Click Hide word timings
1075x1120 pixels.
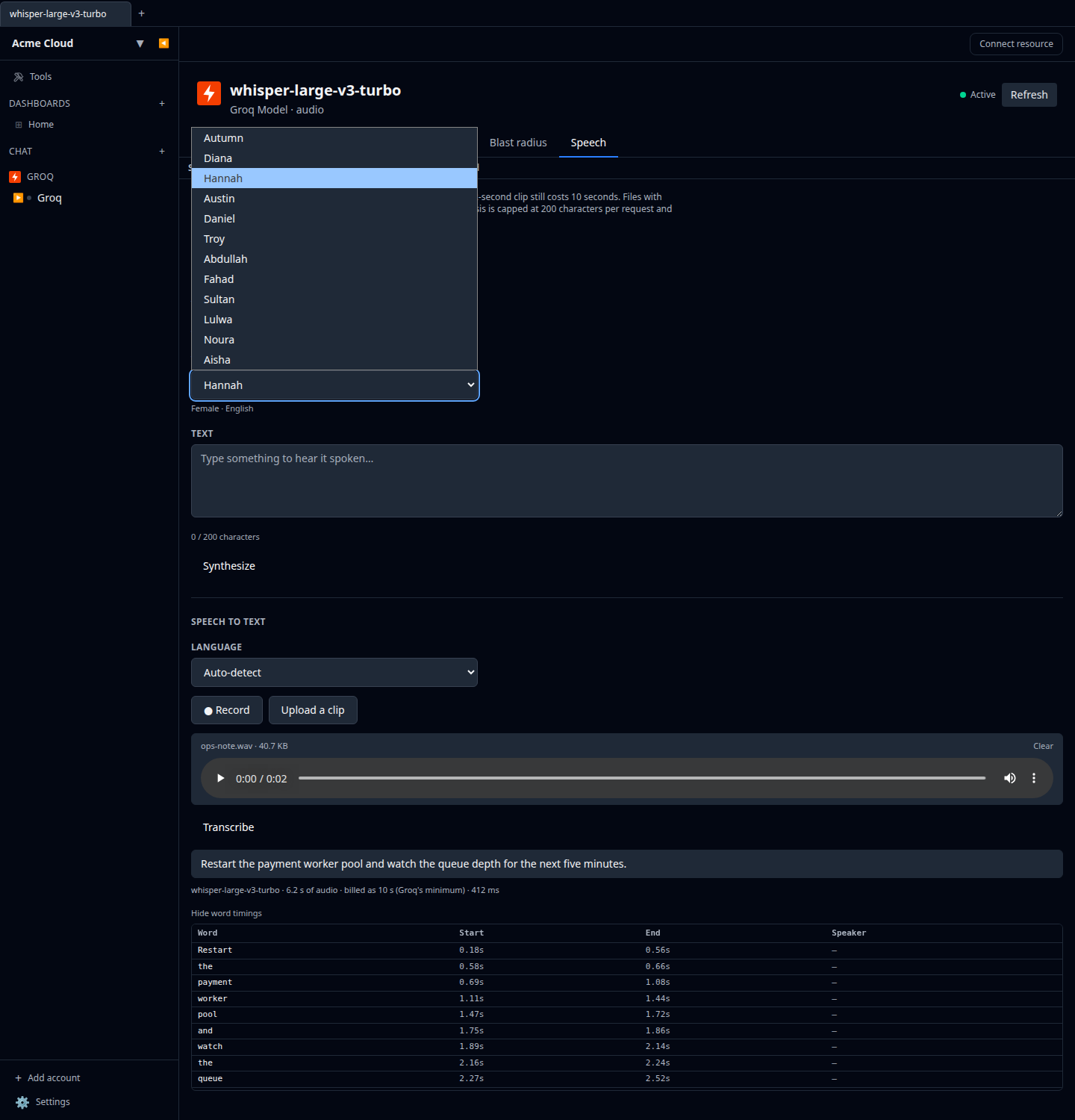pyautogui.click(x=226, y=913)
